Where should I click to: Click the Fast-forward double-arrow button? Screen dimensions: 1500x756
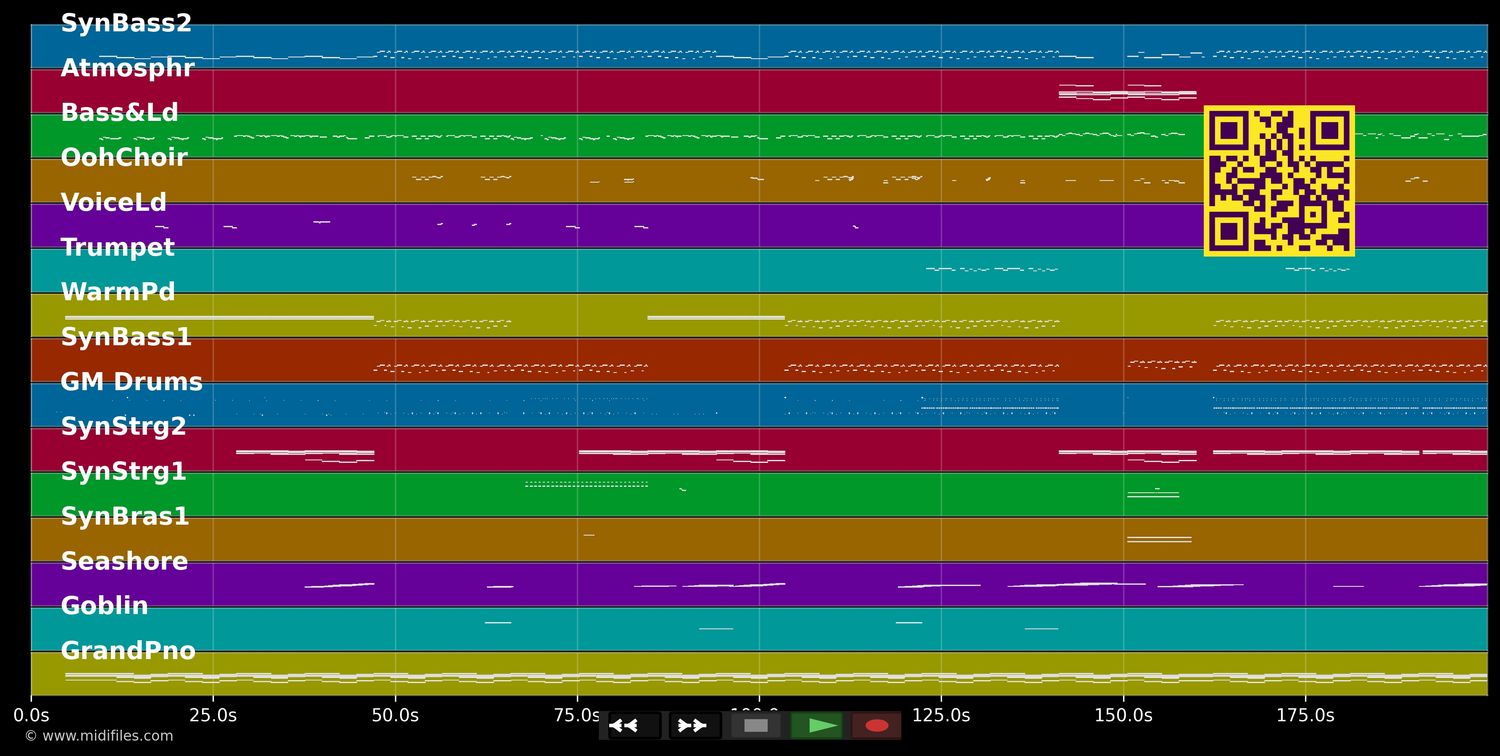[694, 726]
